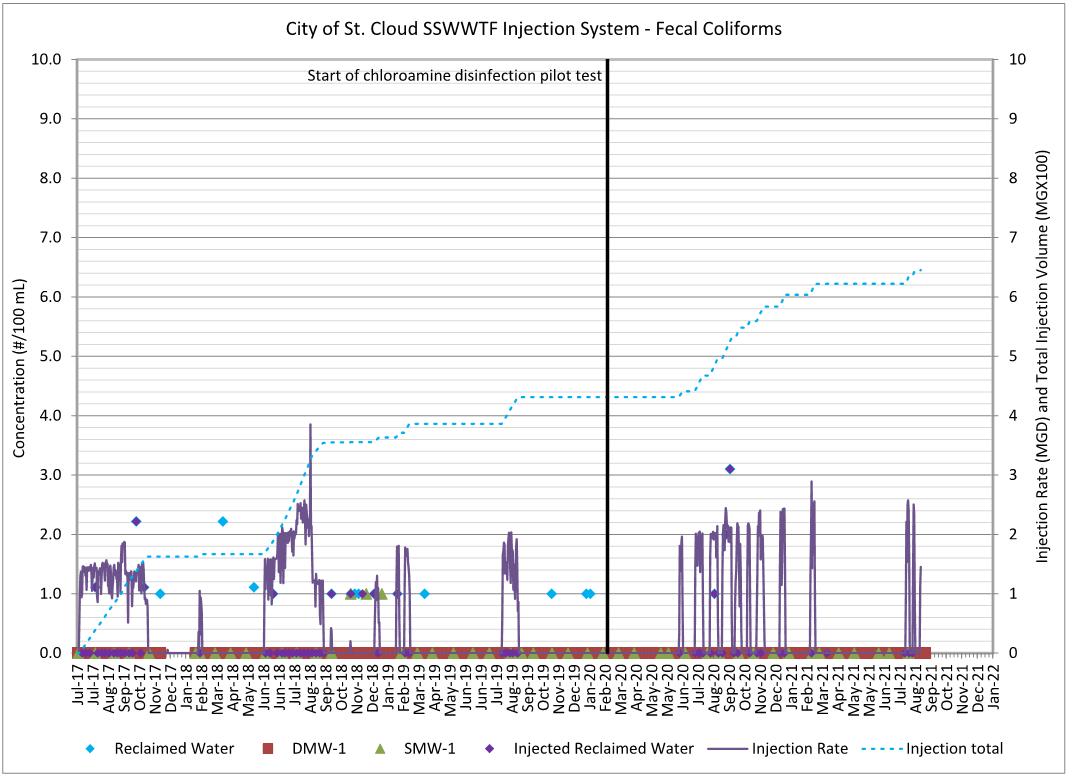Image resolution: width=1073 pixels, height=778 pixels.
Task: Click the left axis label '7.0'
Action: coord(50,238)
